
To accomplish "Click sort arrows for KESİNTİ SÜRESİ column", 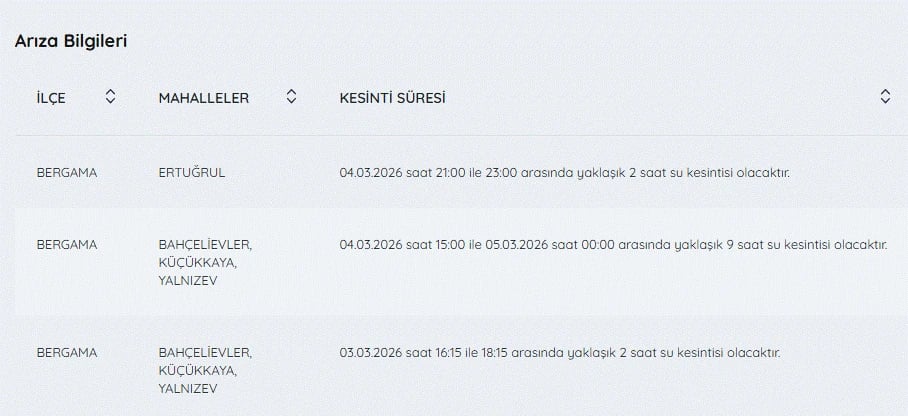I will pos(885,97).
